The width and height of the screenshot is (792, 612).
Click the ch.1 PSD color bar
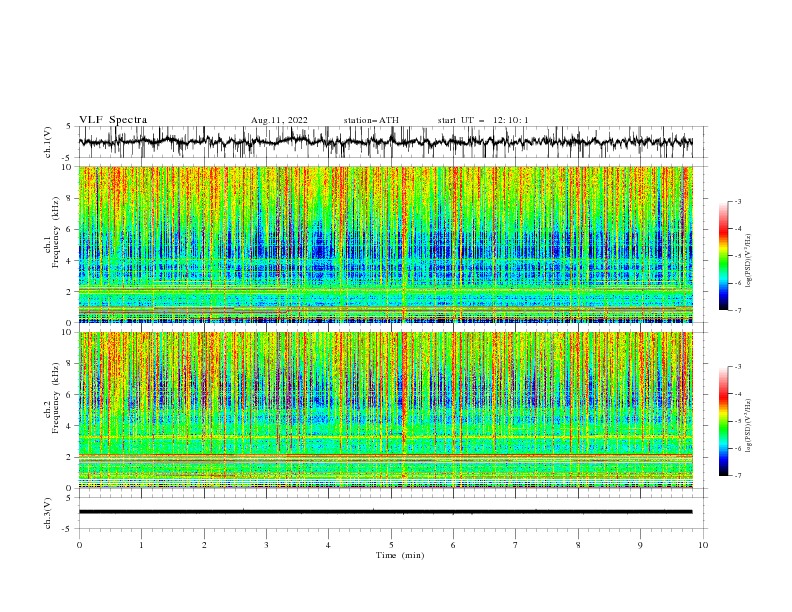coord(723,256)
